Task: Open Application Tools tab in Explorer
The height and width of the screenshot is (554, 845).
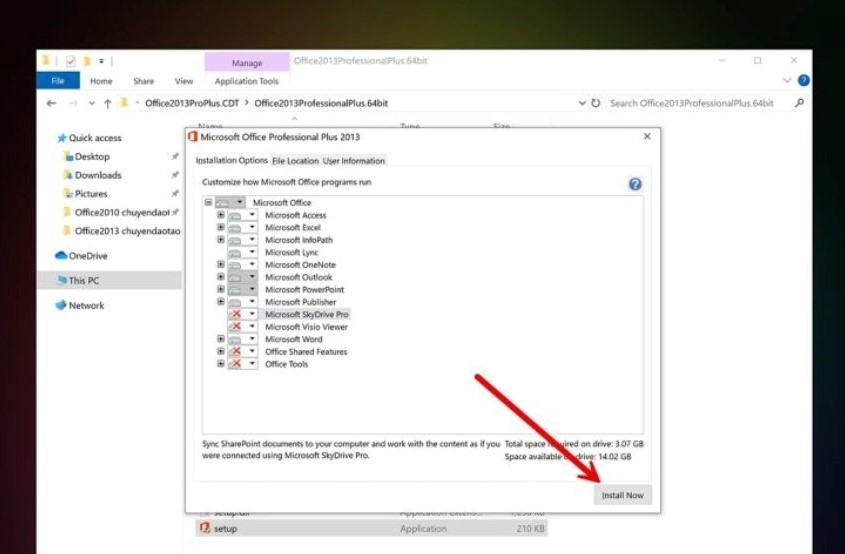Action: (x=246, y=81)
